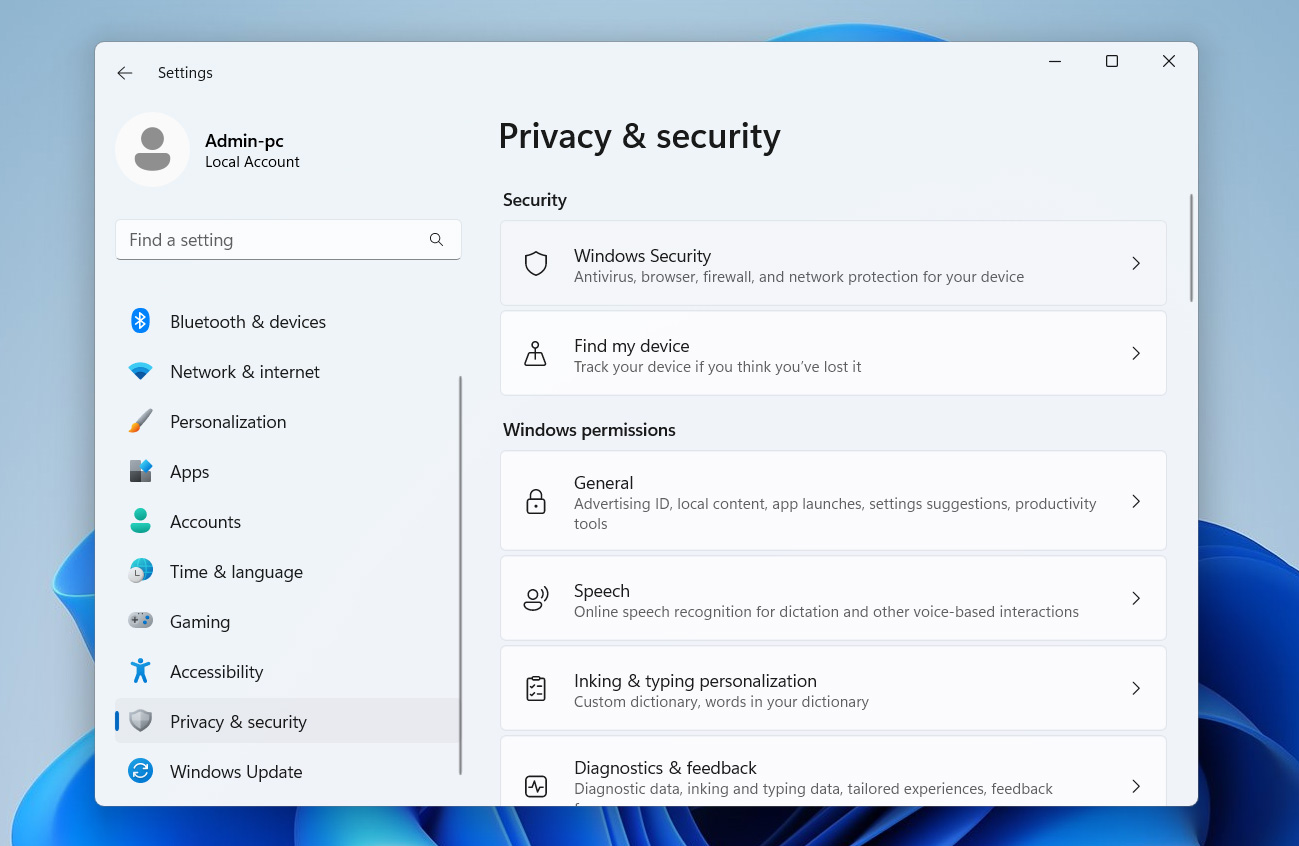Click the Speech voice icon
Screen dimensions: 1299x846
[536, 598]
